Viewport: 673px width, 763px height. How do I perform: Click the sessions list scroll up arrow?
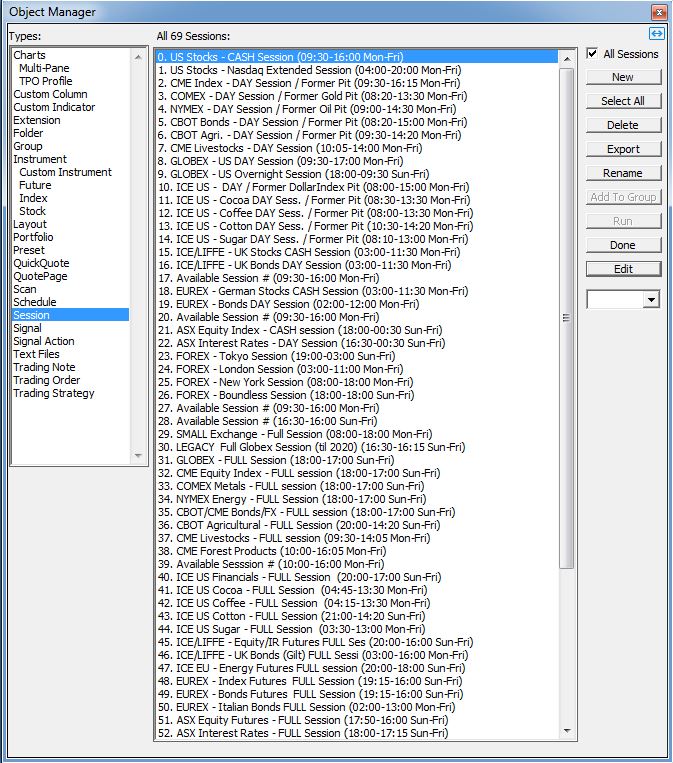(x=566, y=59)
